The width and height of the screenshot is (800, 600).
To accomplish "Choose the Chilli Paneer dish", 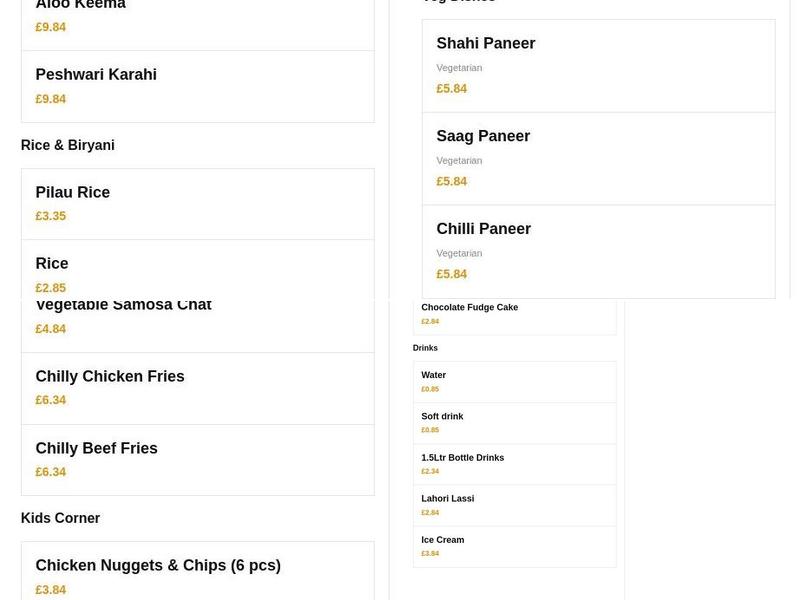I will click(x=483, y=228).
